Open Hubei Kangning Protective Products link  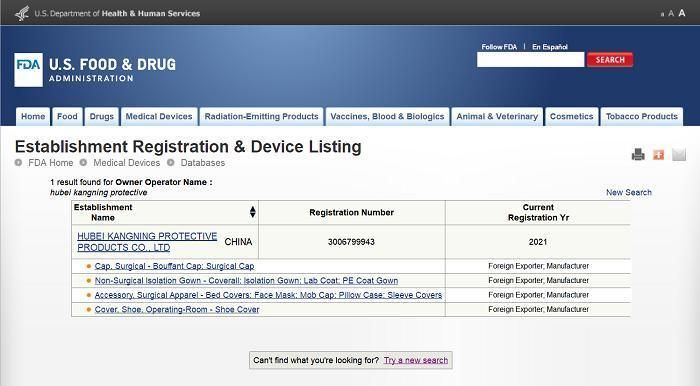pos(147,242)
